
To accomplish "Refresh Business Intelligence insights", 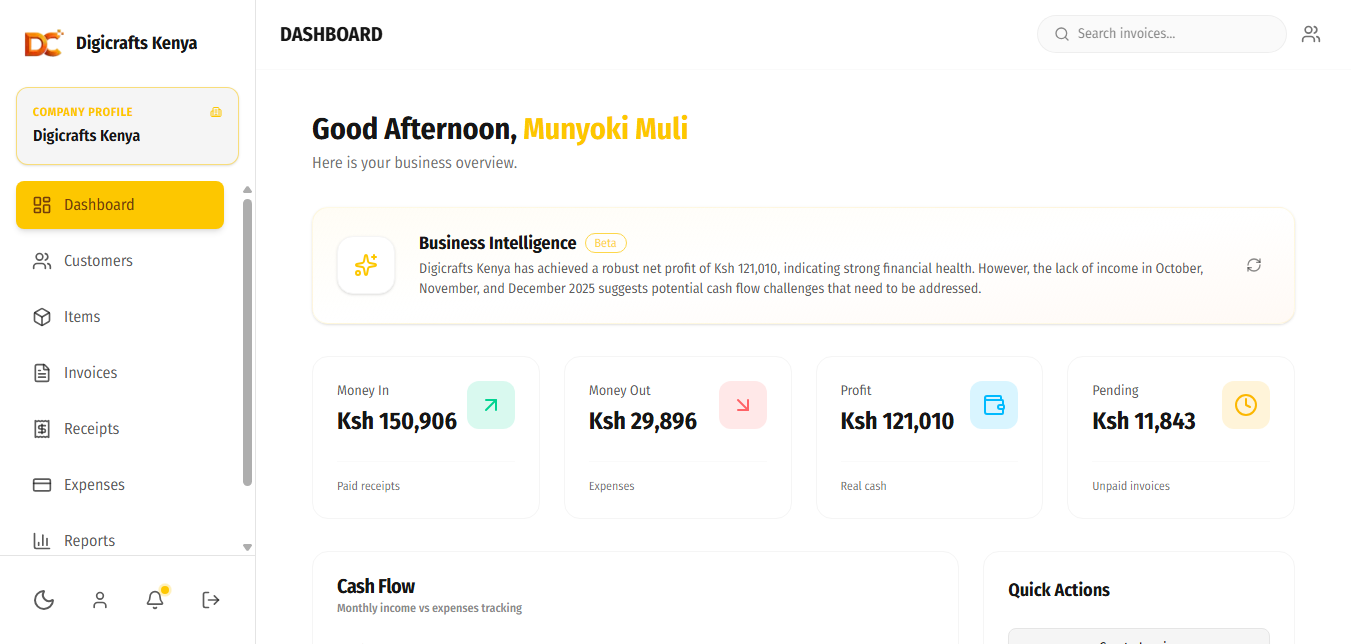I will point(1254,265).
